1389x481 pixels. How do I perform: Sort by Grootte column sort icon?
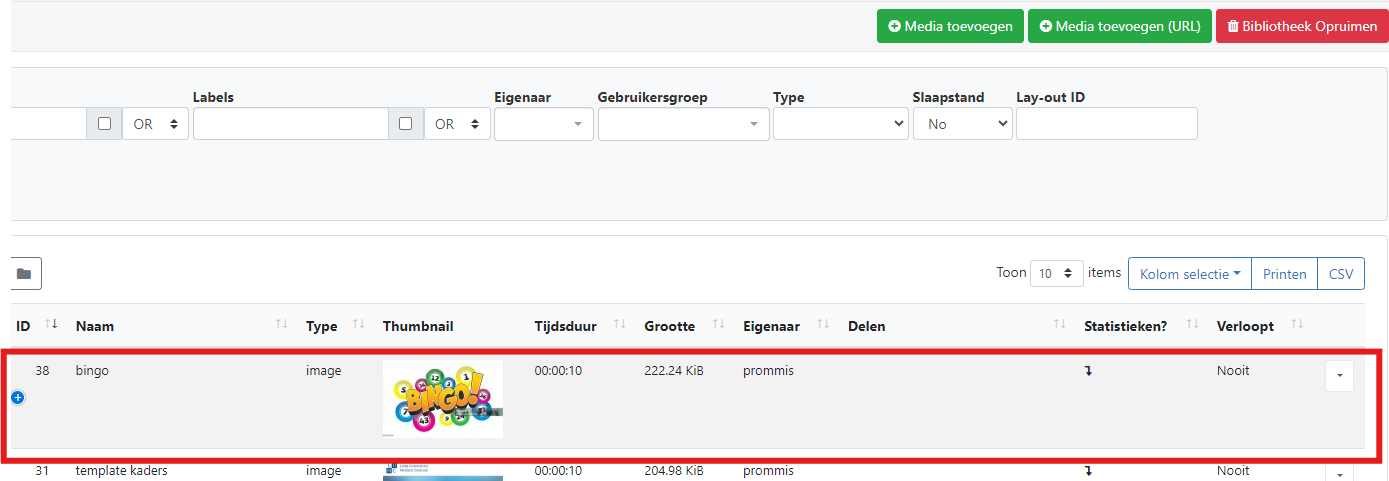coord(718,325)
